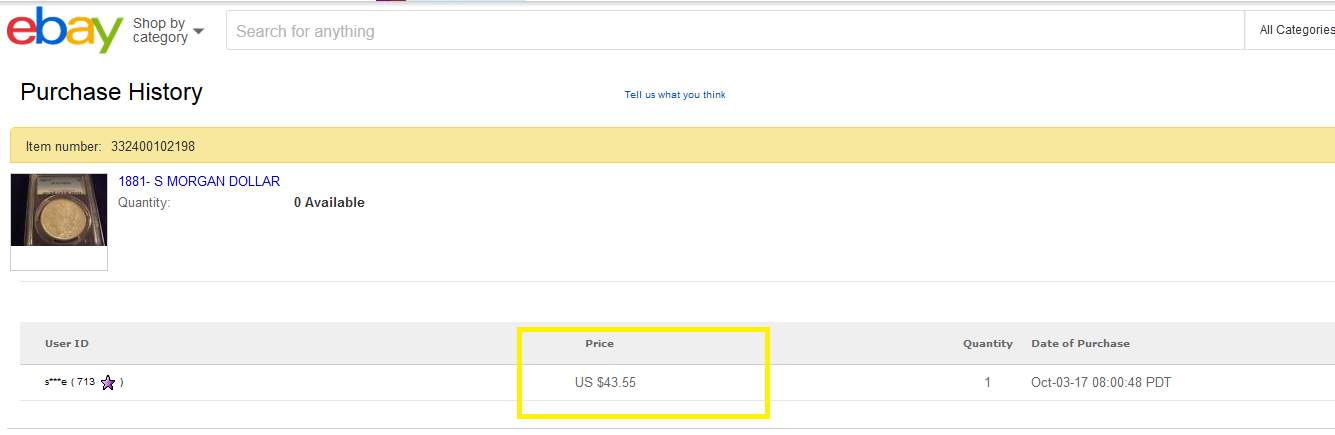Open the Tell us what you think link
This screenshot has width=1335, height=435.
point(675,95)
